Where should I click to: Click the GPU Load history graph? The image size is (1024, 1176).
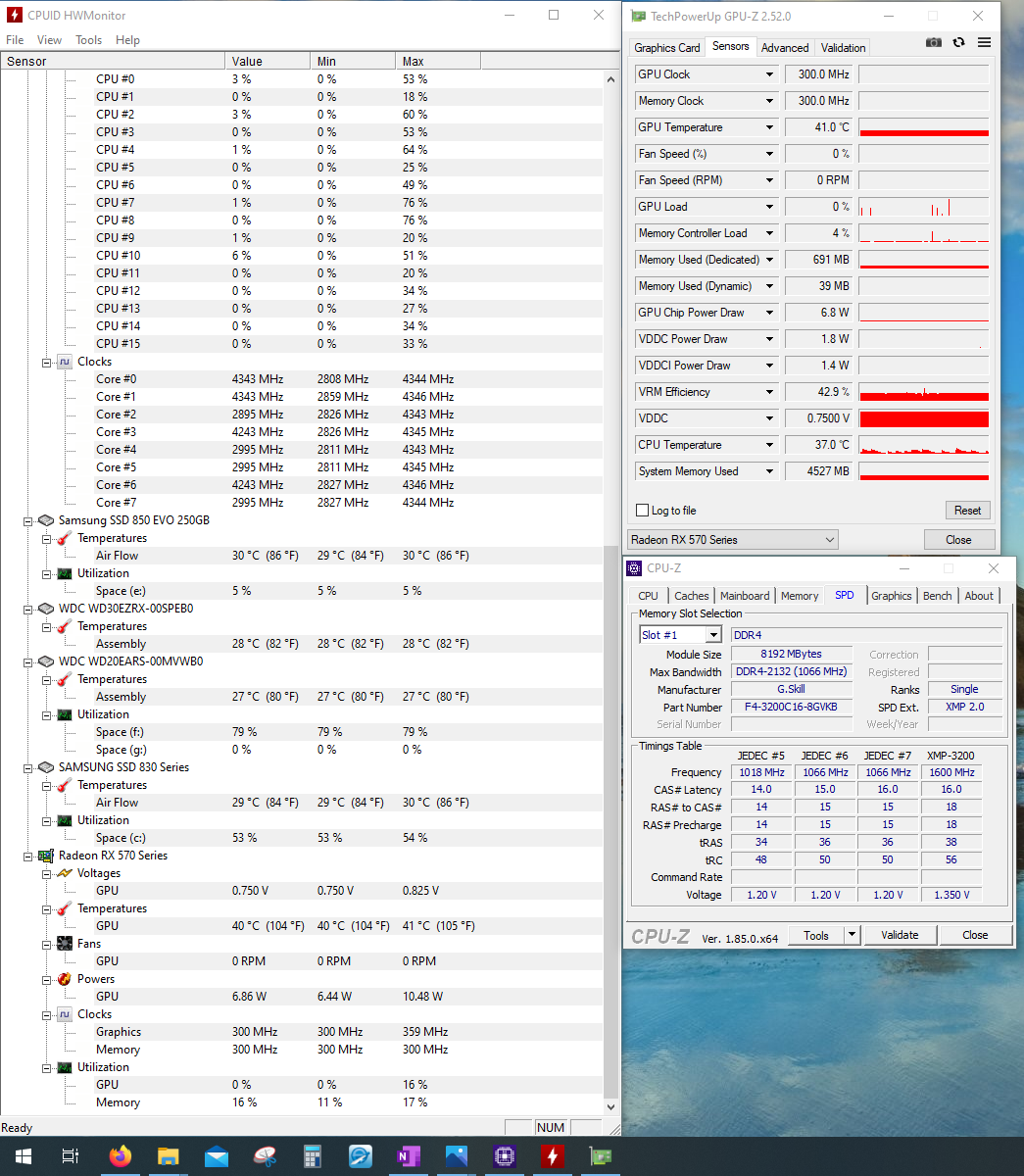click(924, 207)
